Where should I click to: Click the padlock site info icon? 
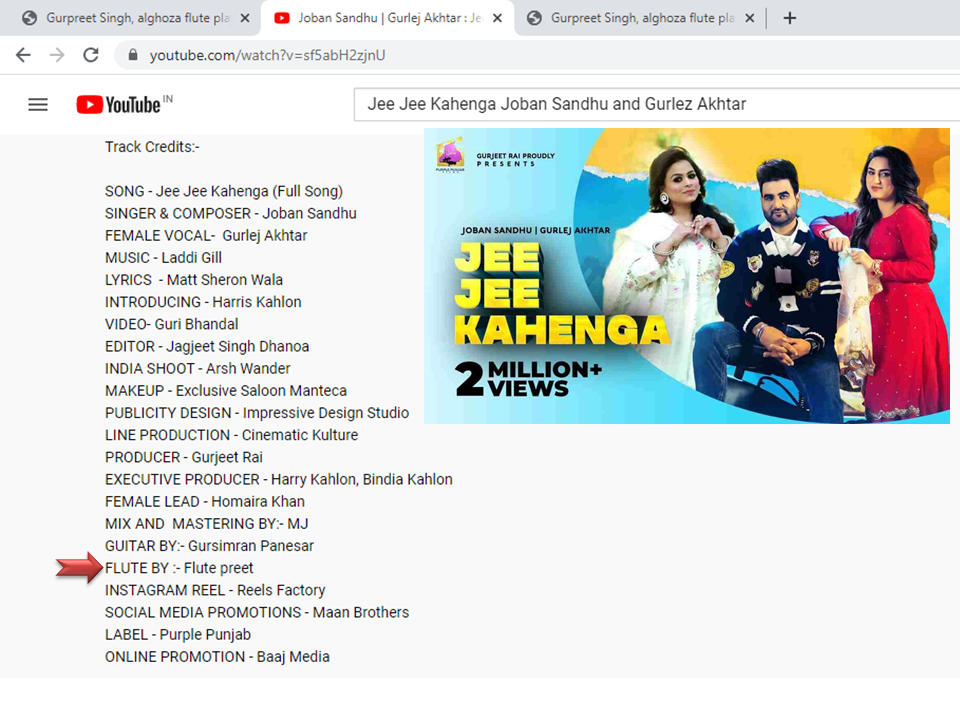click(132, 56)
